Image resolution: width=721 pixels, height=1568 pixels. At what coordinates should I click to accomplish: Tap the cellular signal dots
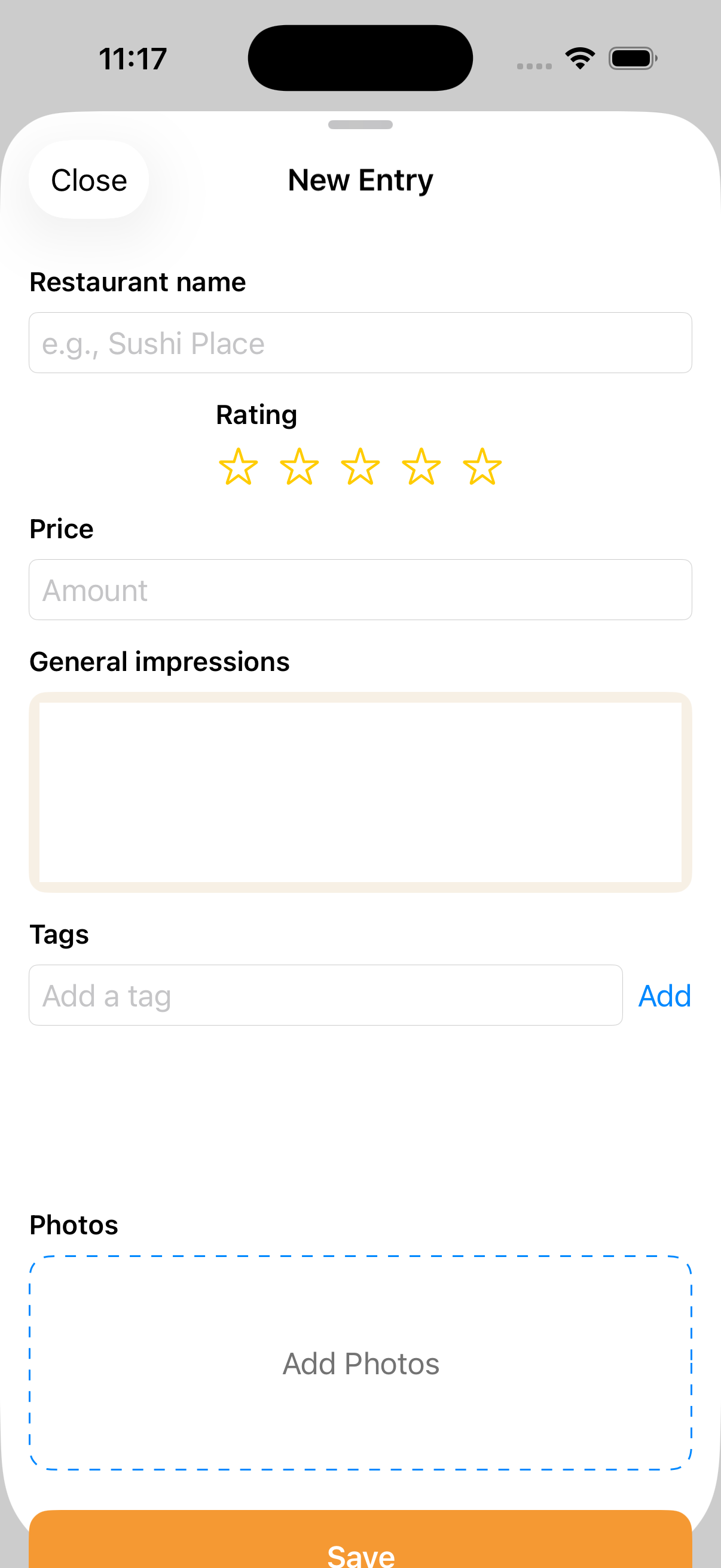click(534, 66)
